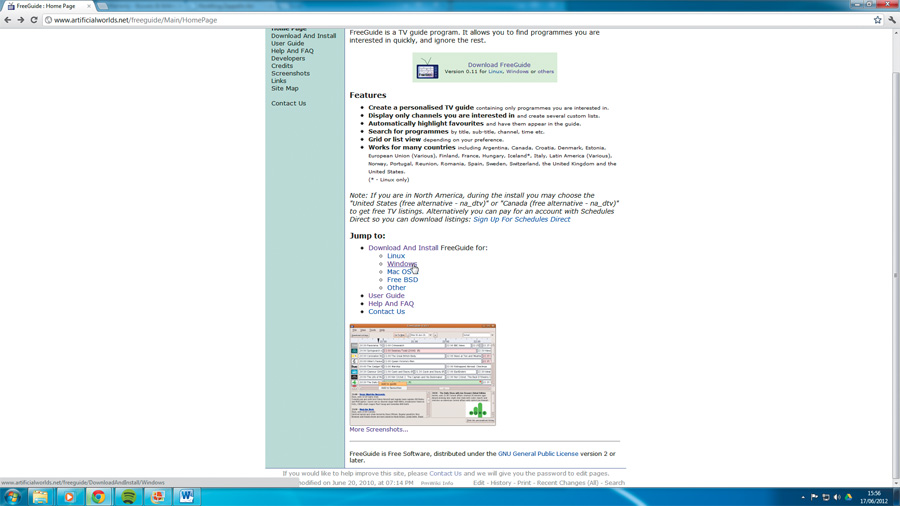
Task: Bookmark this page with the star icon
Action: (x=878, y=20)
